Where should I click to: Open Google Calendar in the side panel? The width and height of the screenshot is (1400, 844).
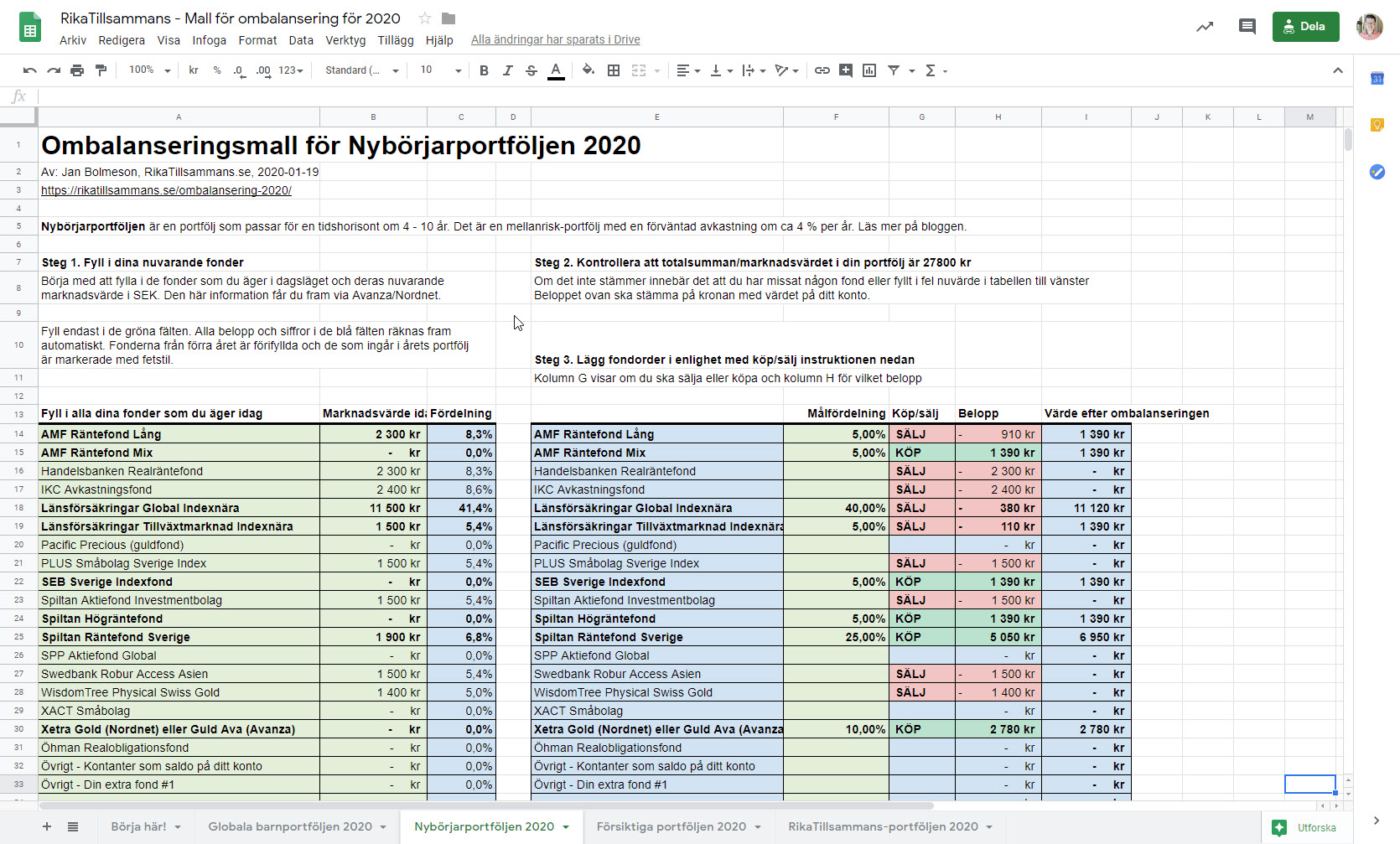click(1377, 78)
